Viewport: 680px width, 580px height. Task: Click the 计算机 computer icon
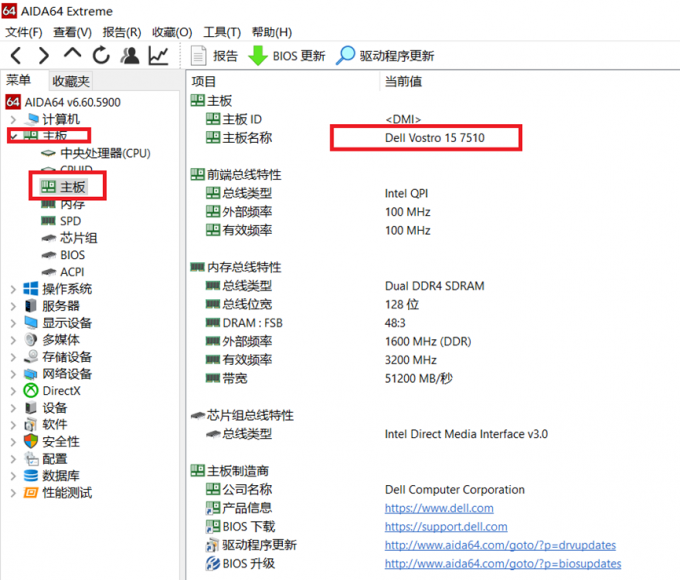[31, 119]
